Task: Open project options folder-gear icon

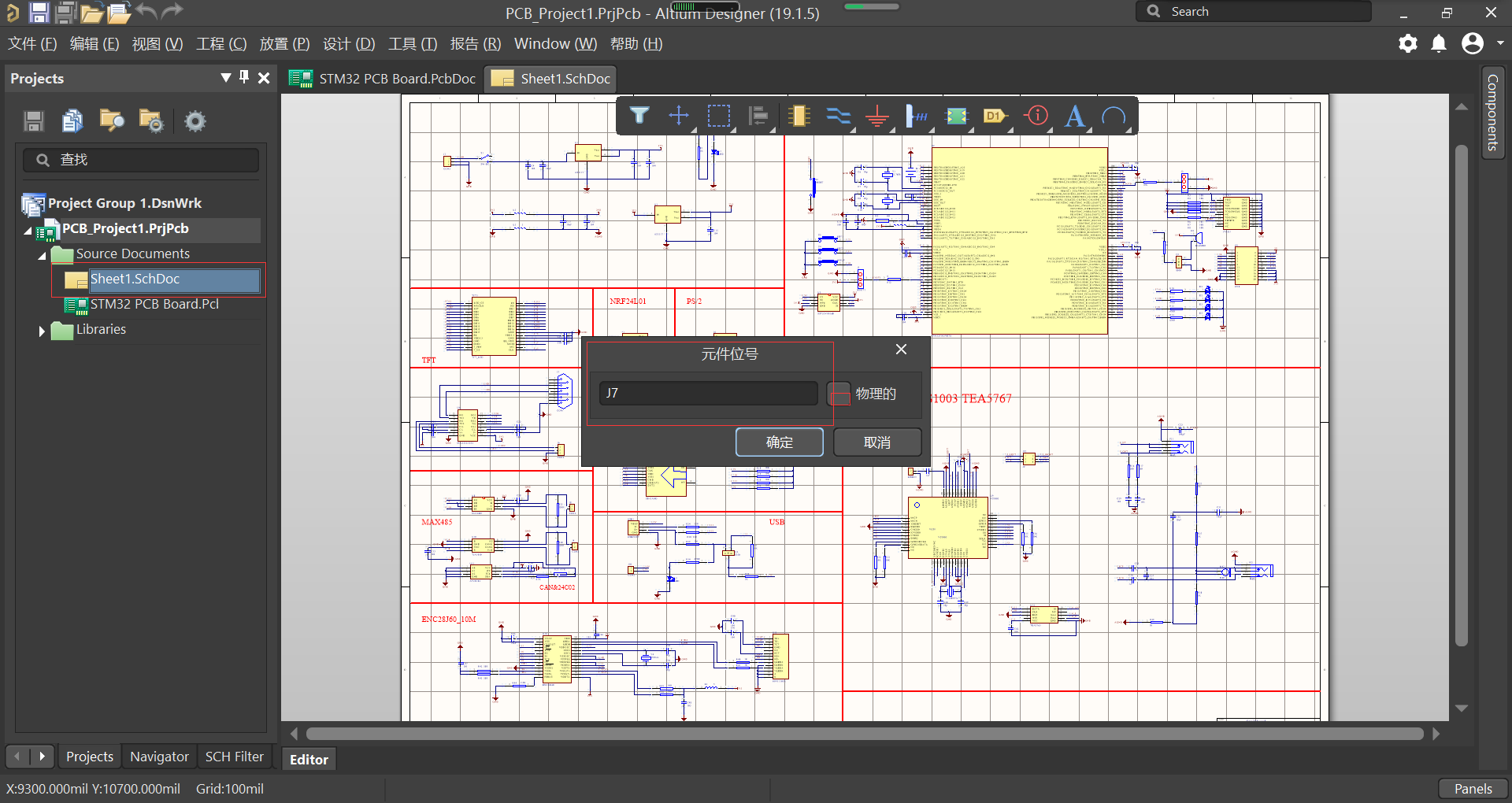Action: 151,120
